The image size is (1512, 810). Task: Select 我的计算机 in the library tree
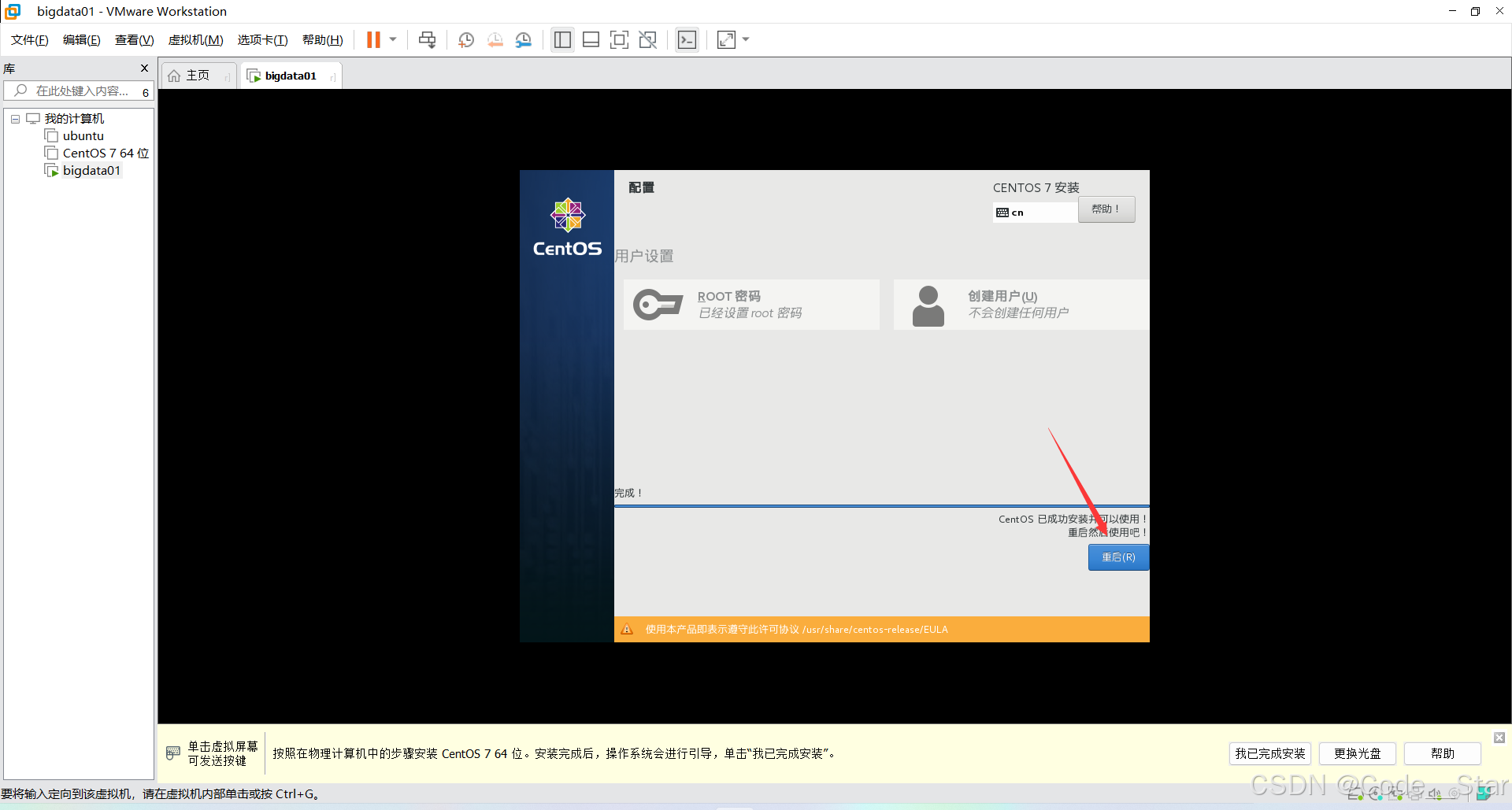click(74, 119)
